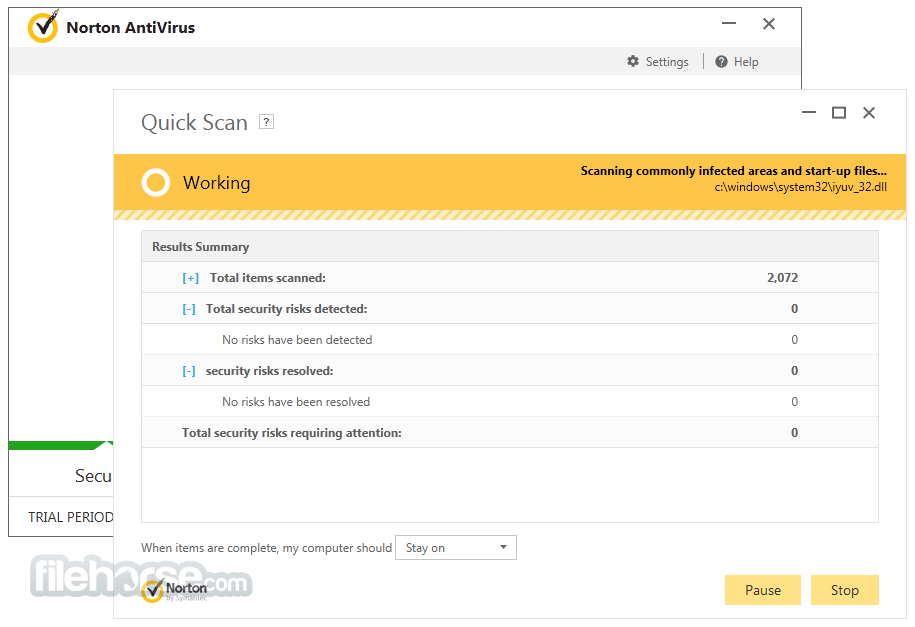Click the Norton AntiVirus title text

click(131, 27)
